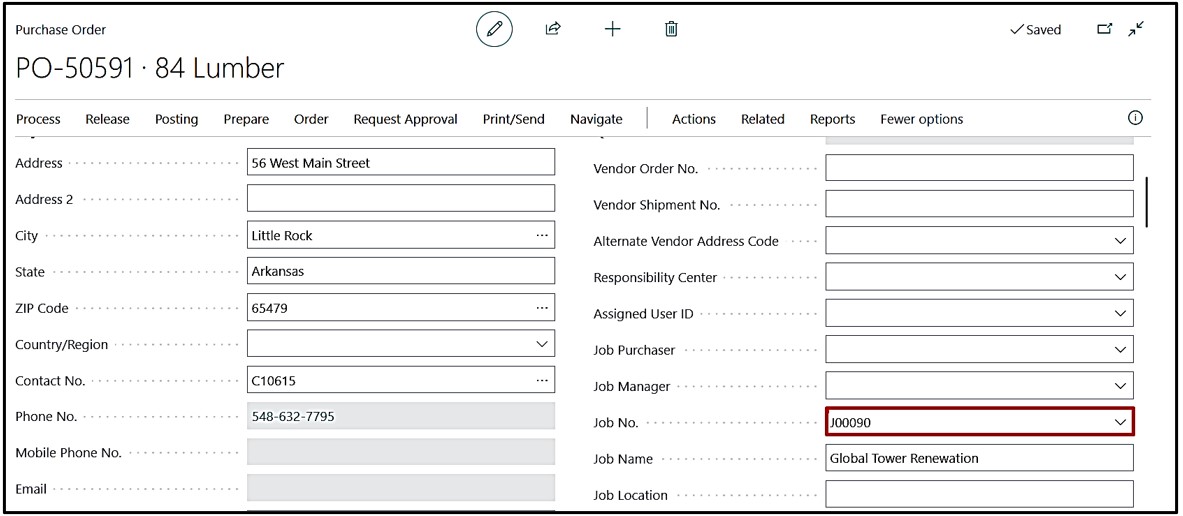
Task: Select the Navigate menu
Action: point(596,119)
